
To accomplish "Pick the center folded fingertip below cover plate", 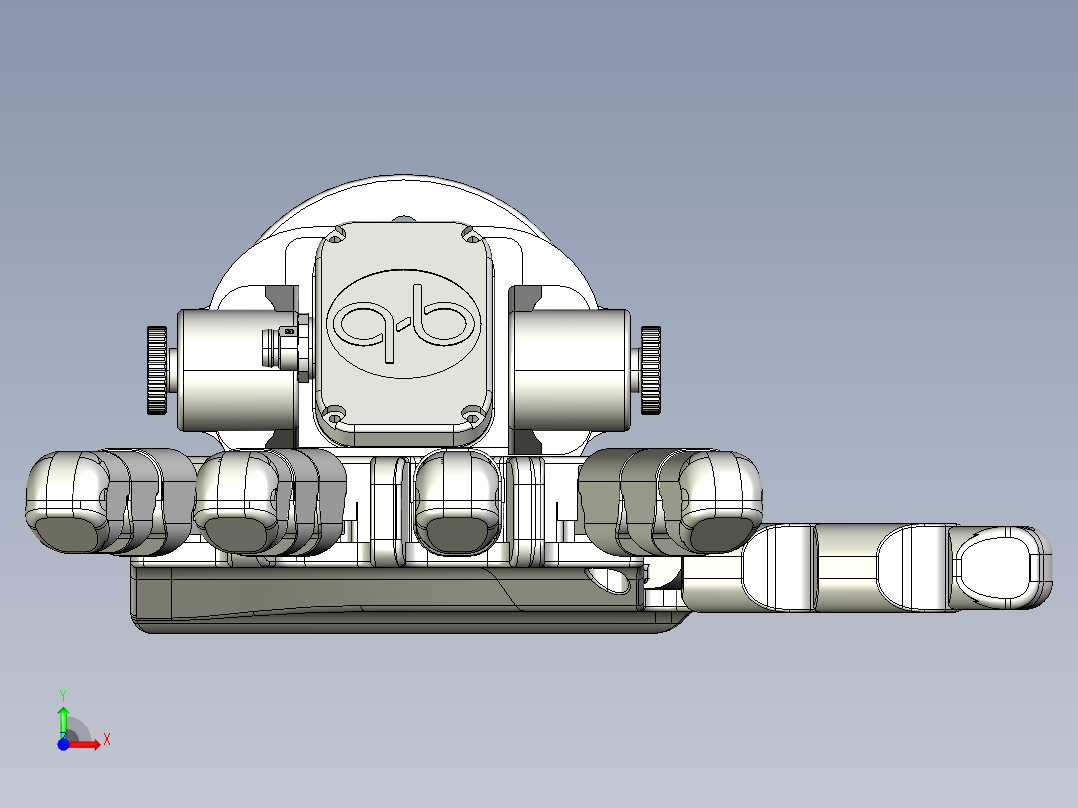I will (x=456, y=503).
